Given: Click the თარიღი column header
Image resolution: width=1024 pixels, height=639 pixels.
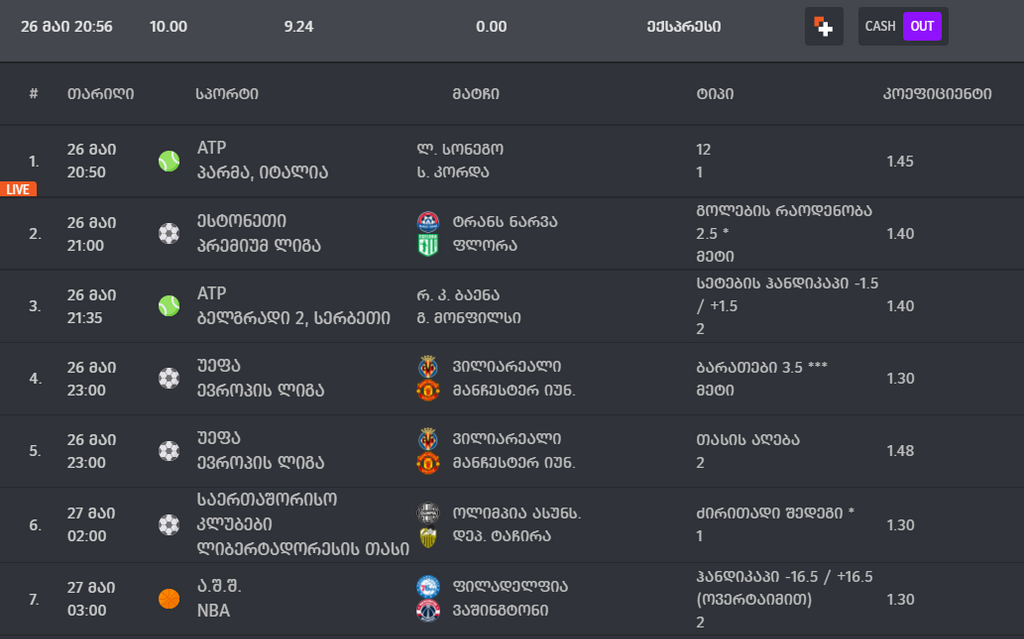Looking at the screenshot, I should click(100, 94).
